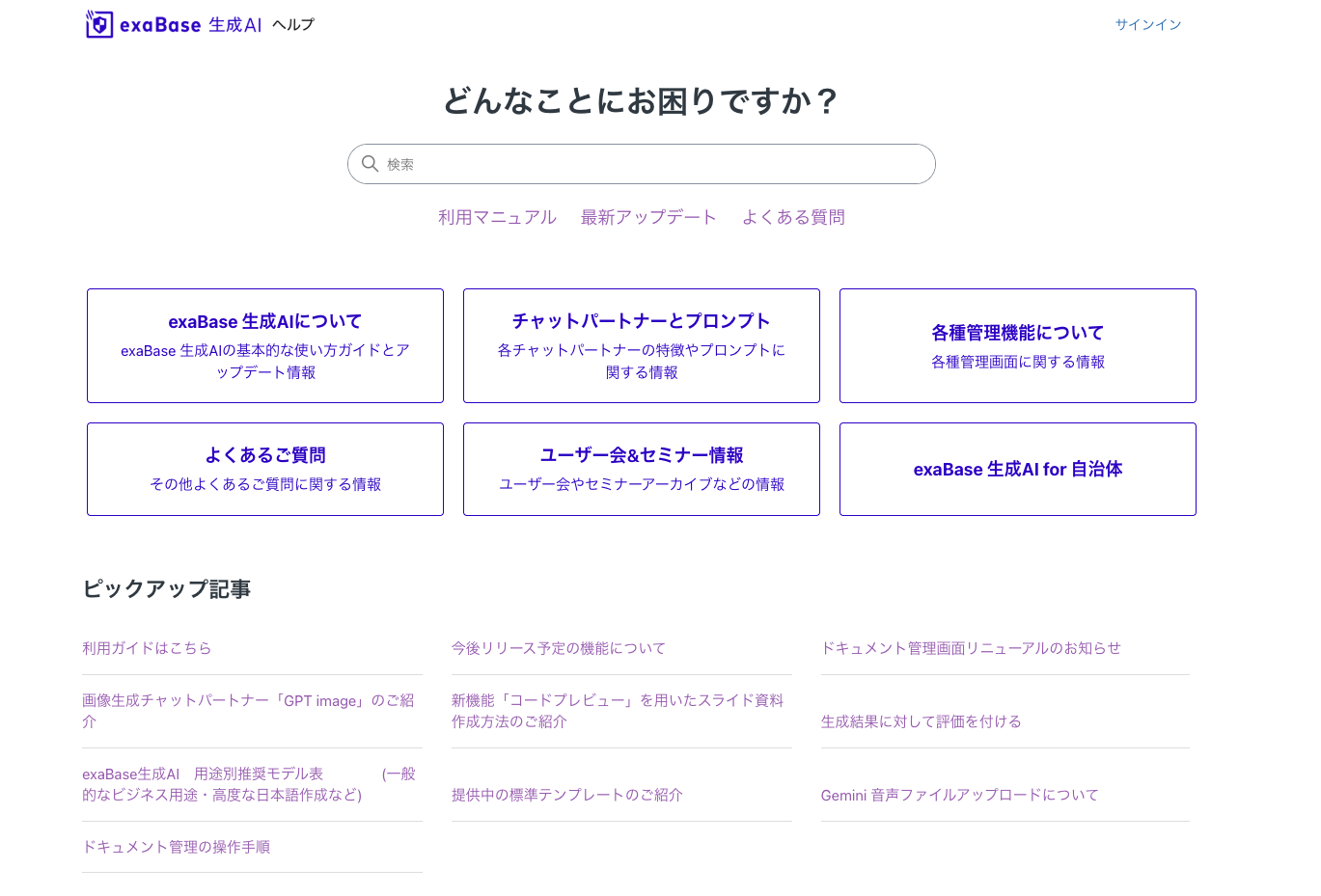Open the 用途別推奨モデル表 article
The width and height of the screenshot is (1321, 896).
pyautogui.click(x=249, y=784)
